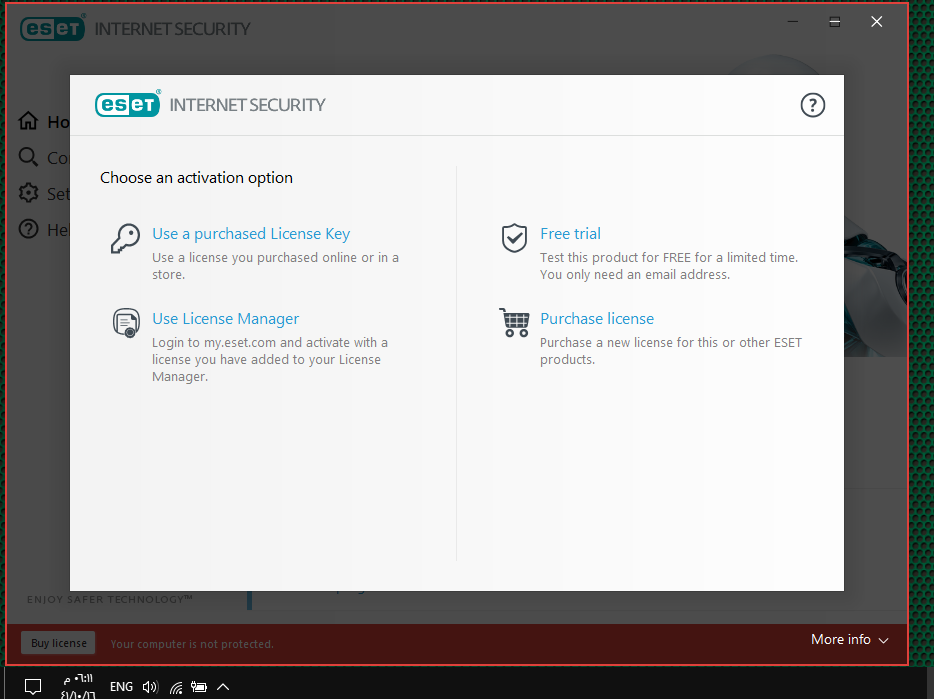The height and width of the screenshot is (699, 934).
Task: Click 'Your computer is not protected.' text
Action: (192, 644)
